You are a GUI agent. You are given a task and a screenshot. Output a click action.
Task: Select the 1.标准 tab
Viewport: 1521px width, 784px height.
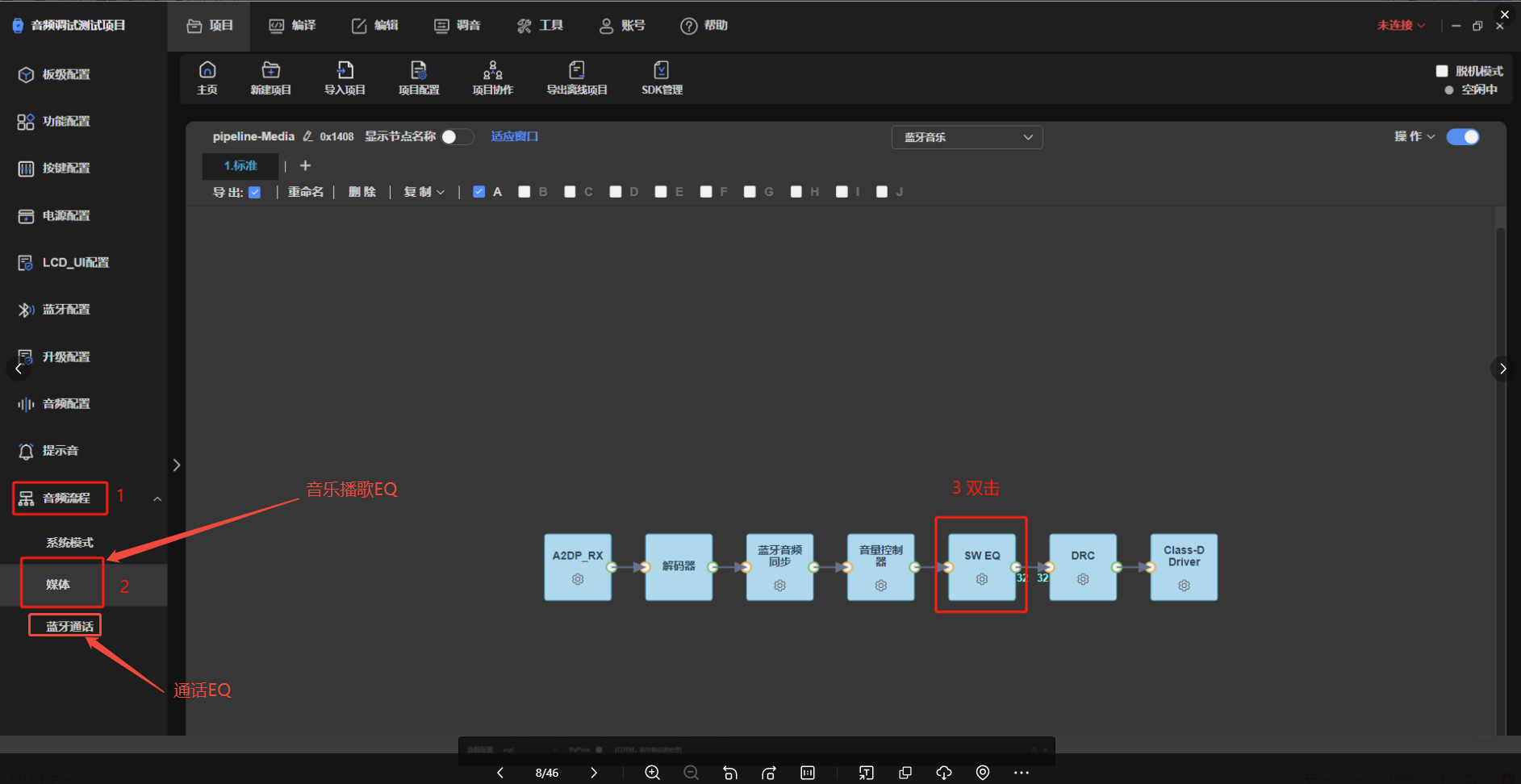coord(240,165)
